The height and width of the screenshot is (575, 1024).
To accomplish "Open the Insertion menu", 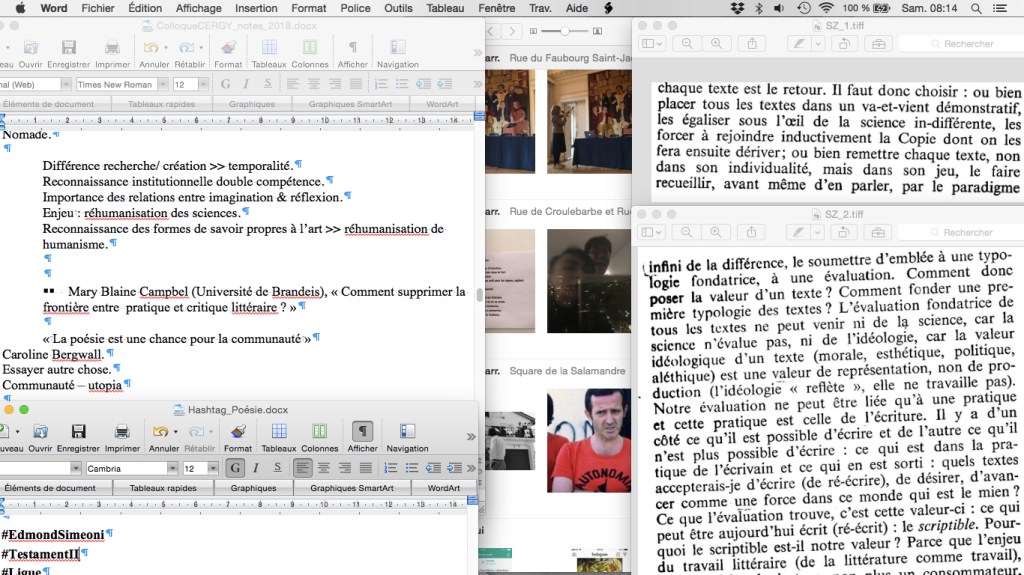I will [256, 8].
